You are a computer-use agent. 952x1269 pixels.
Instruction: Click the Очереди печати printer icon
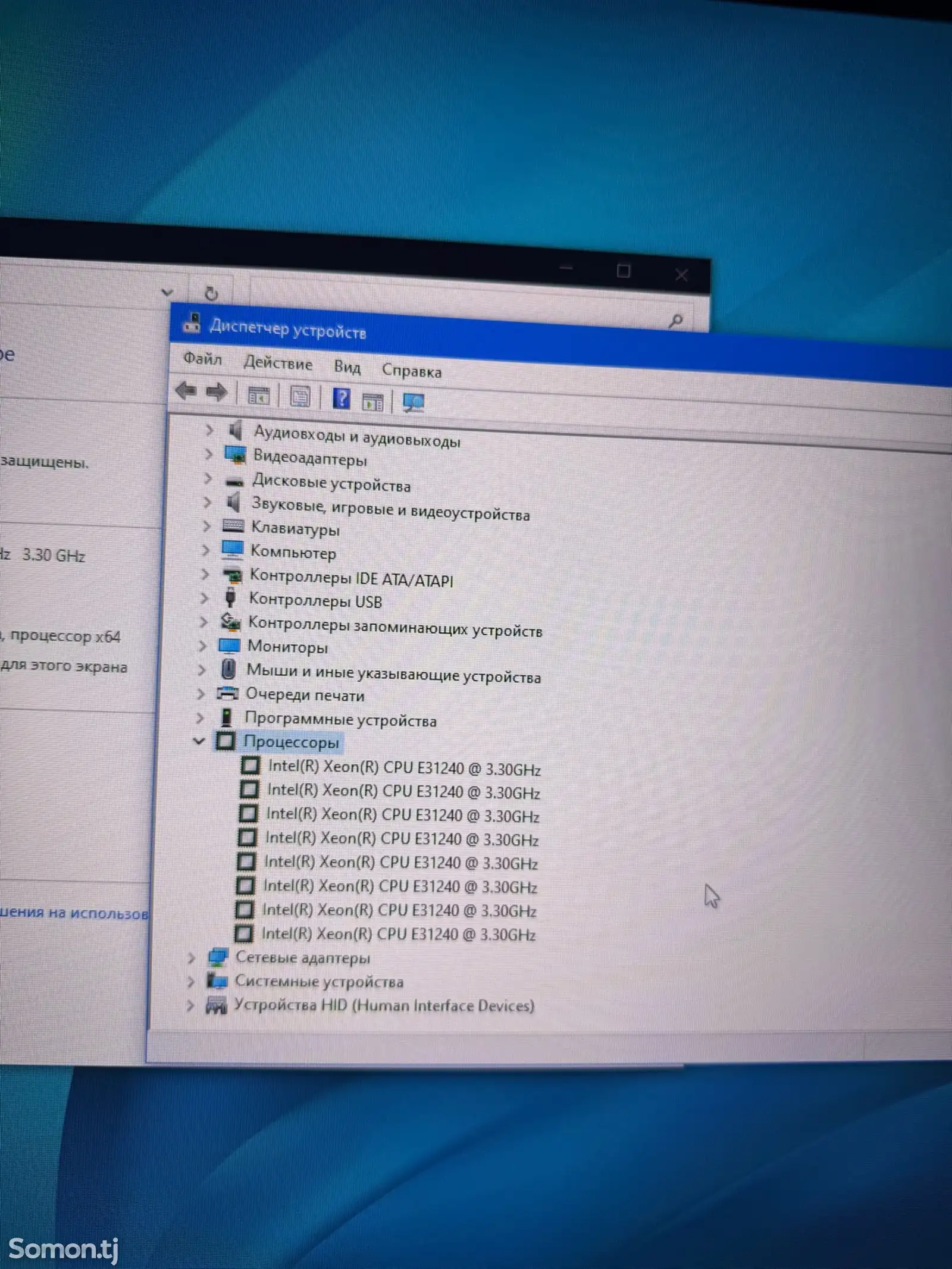[x=227, y=693]
